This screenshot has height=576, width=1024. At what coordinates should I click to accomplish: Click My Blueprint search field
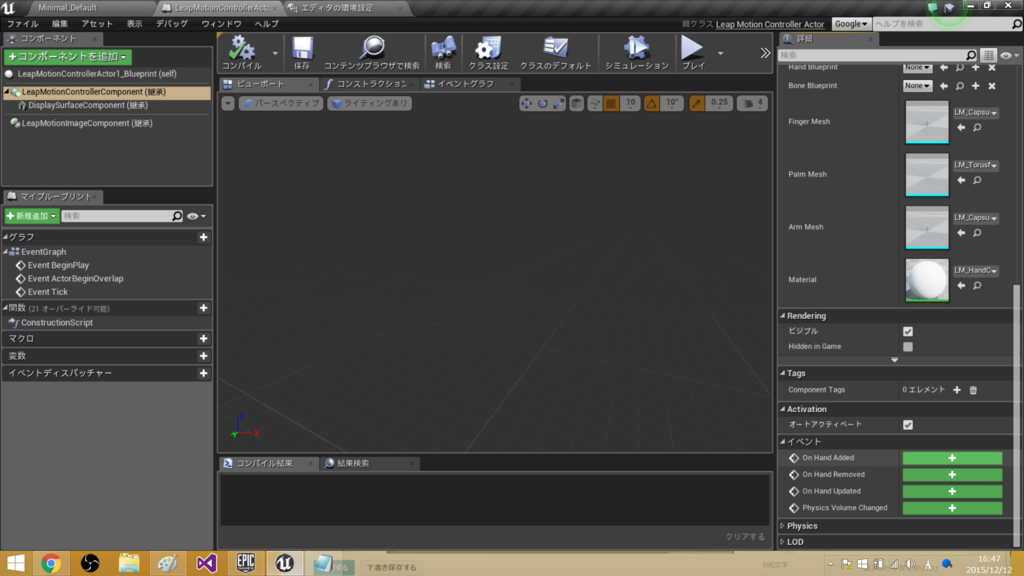click(x=122, y=216)
